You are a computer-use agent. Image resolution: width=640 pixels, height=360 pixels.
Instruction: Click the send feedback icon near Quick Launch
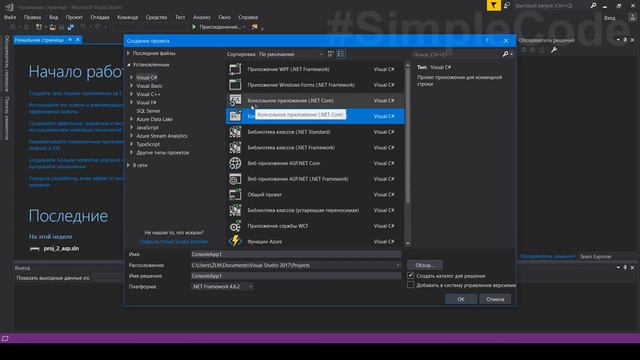tap(507, 5)
